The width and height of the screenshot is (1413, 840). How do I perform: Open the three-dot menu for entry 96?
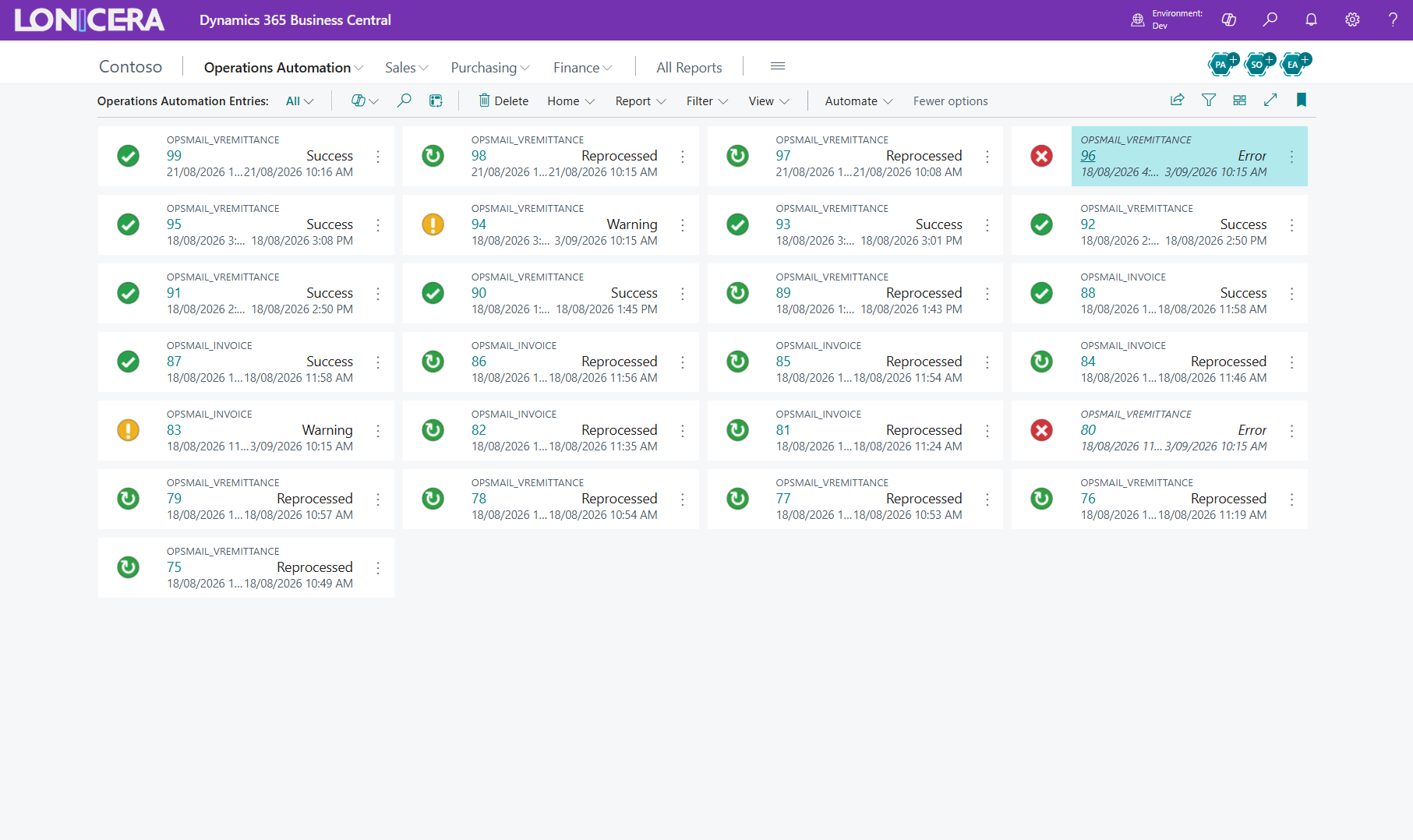point(1291,157)
